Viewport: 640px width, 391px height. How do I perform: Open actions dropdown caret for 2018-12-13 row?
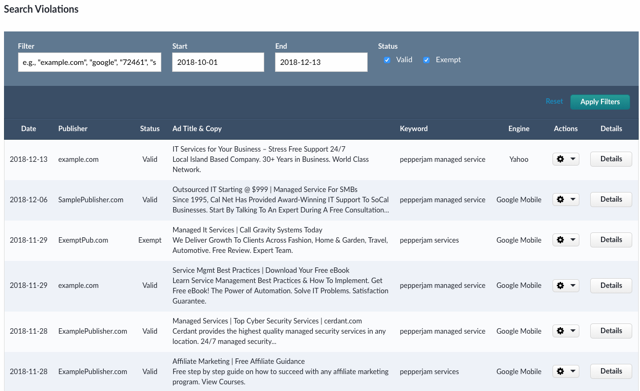pos(573,159)
